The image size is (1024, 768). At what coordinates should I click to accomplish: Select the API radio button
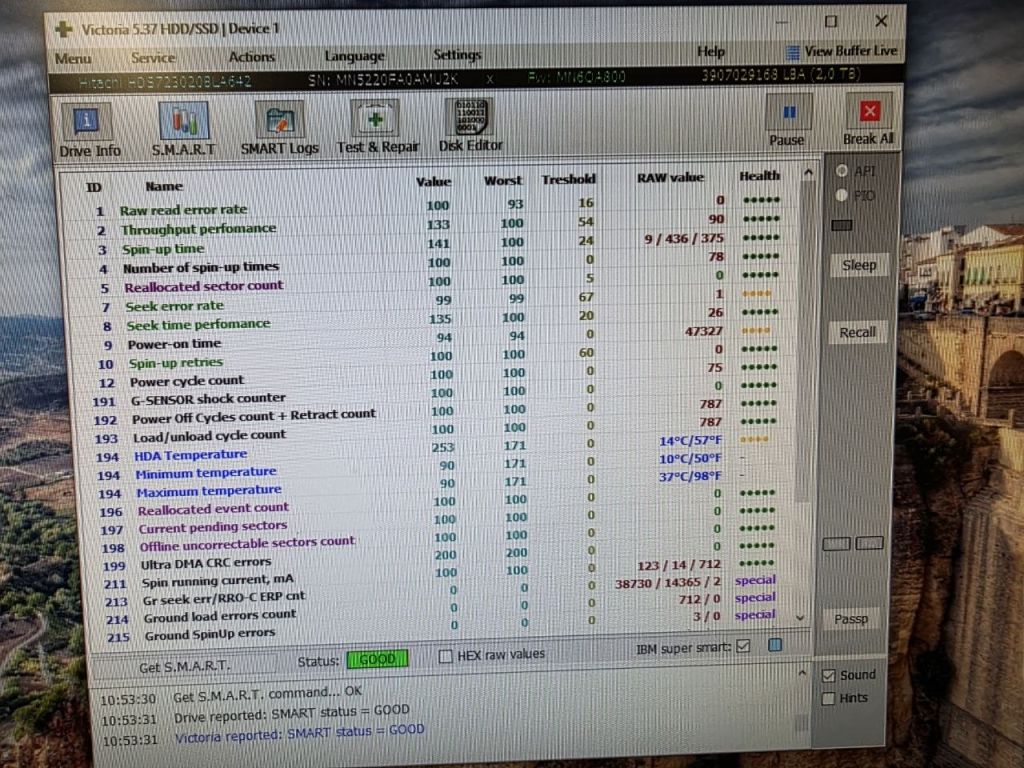[841, 170]
